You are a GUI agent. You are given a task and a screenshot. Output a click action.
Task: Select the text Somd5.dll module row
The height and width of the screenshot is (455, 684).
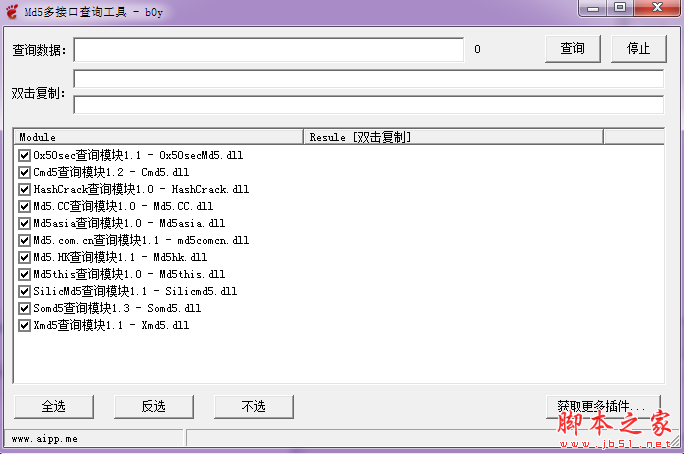[117, 308]
